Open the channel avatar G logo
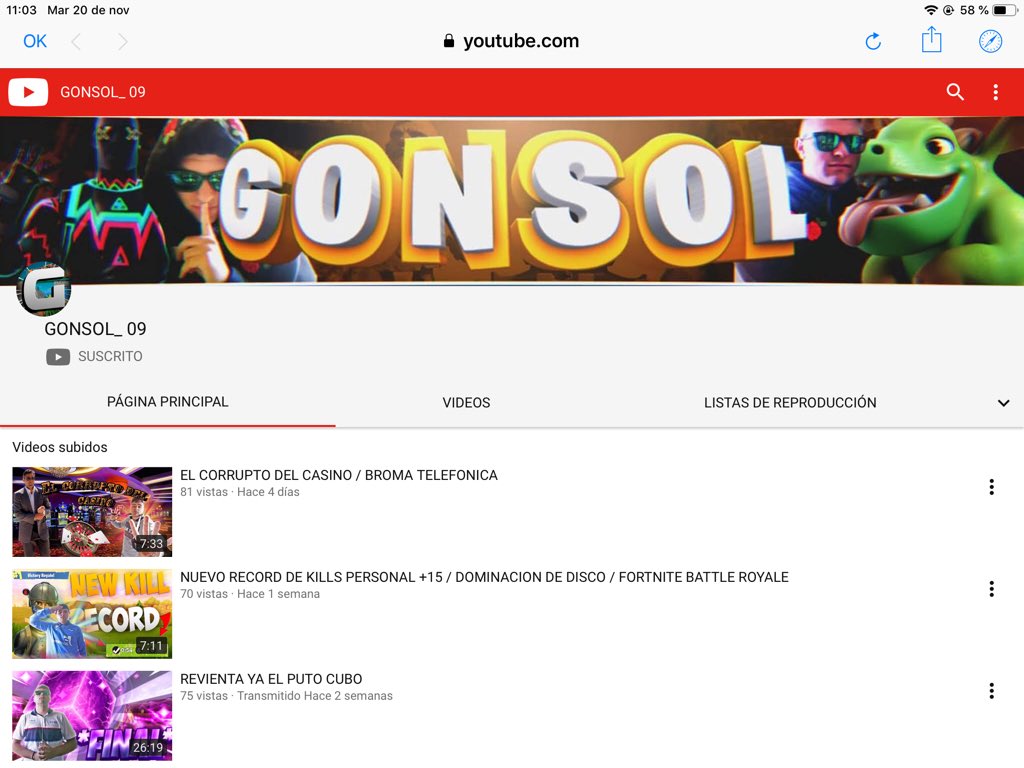Viewport: 1024px width, 768px height. pos(44,289)
